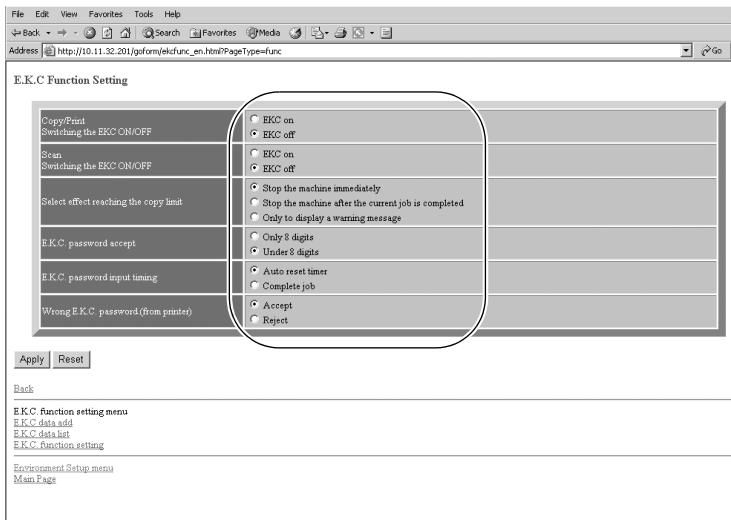Select Only 8 digits password option

pos(254,236)
